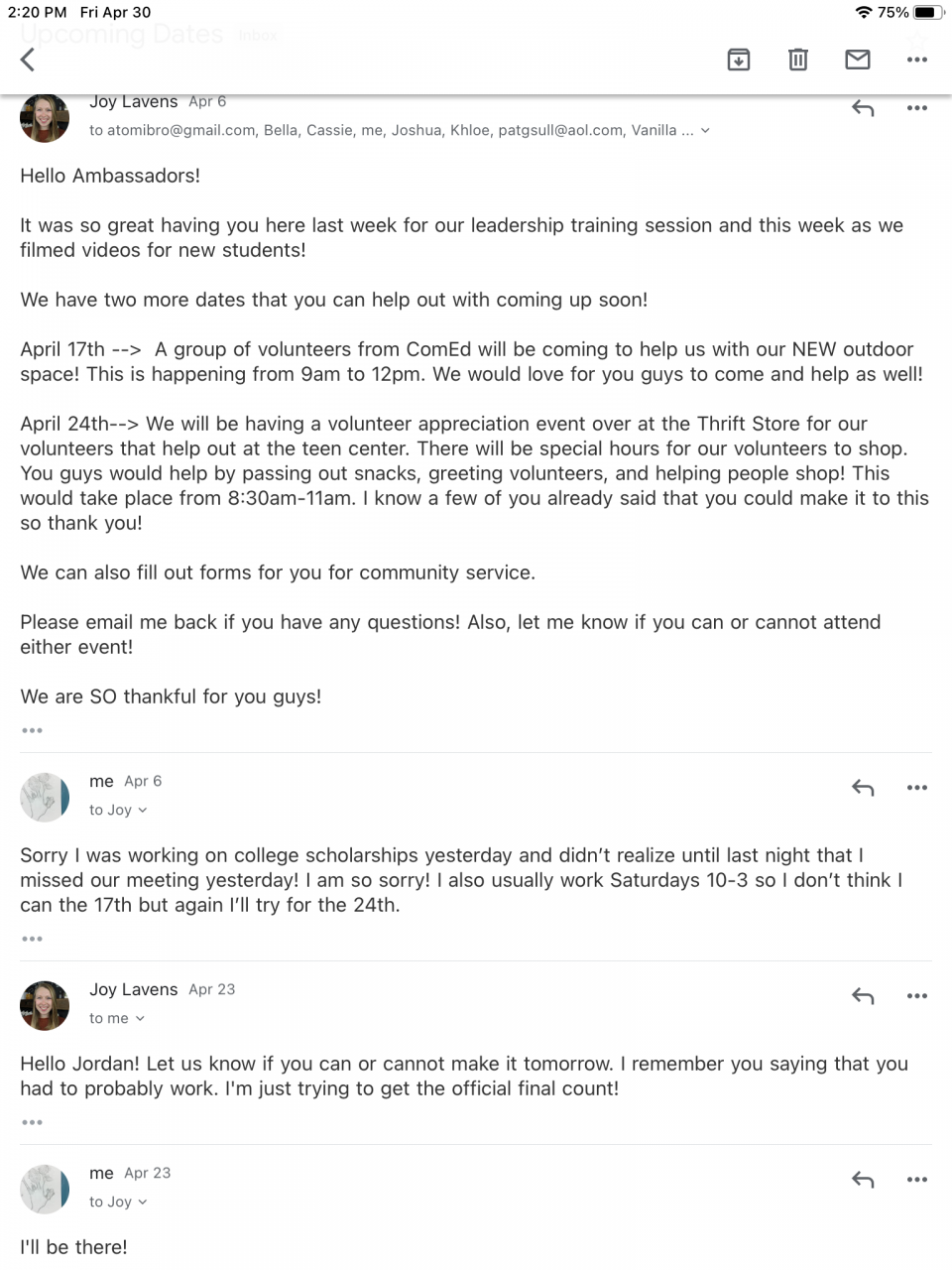
Task: Open more options for Joy's Apr 23 email
Action: (x=917, y=996)
